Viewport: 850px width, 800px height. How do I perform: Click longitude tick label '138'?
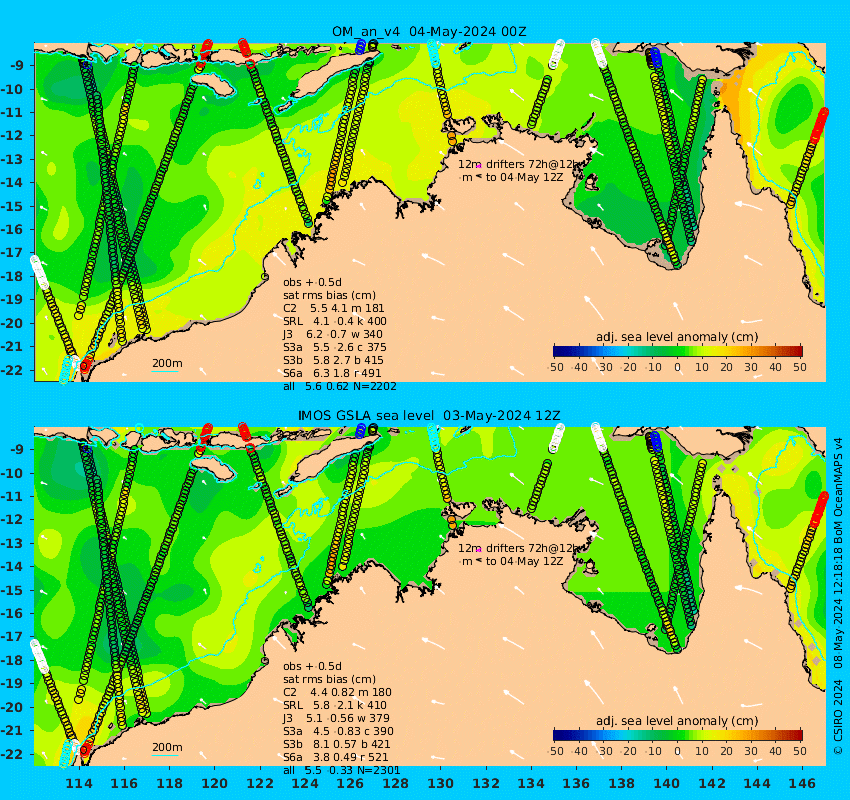[x=621, y=783]
